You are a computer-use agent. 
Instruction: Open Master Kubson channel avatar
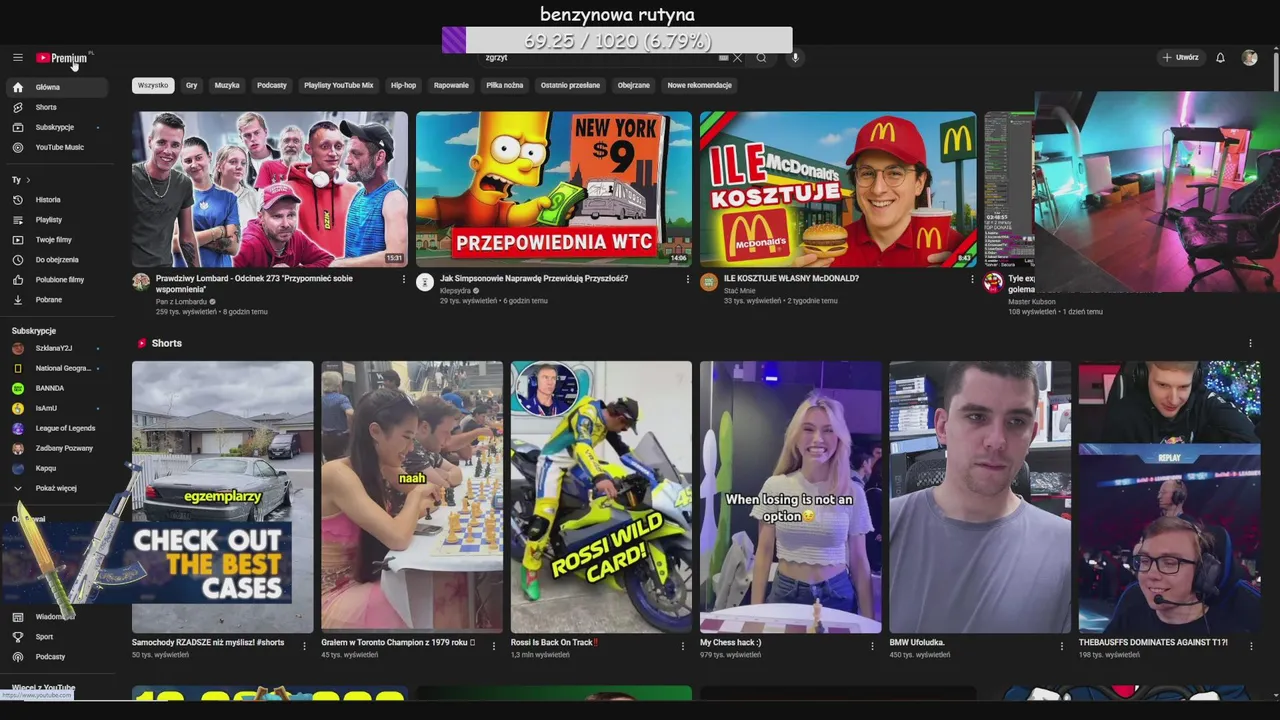pyautogui.click(x=993, y=283)
